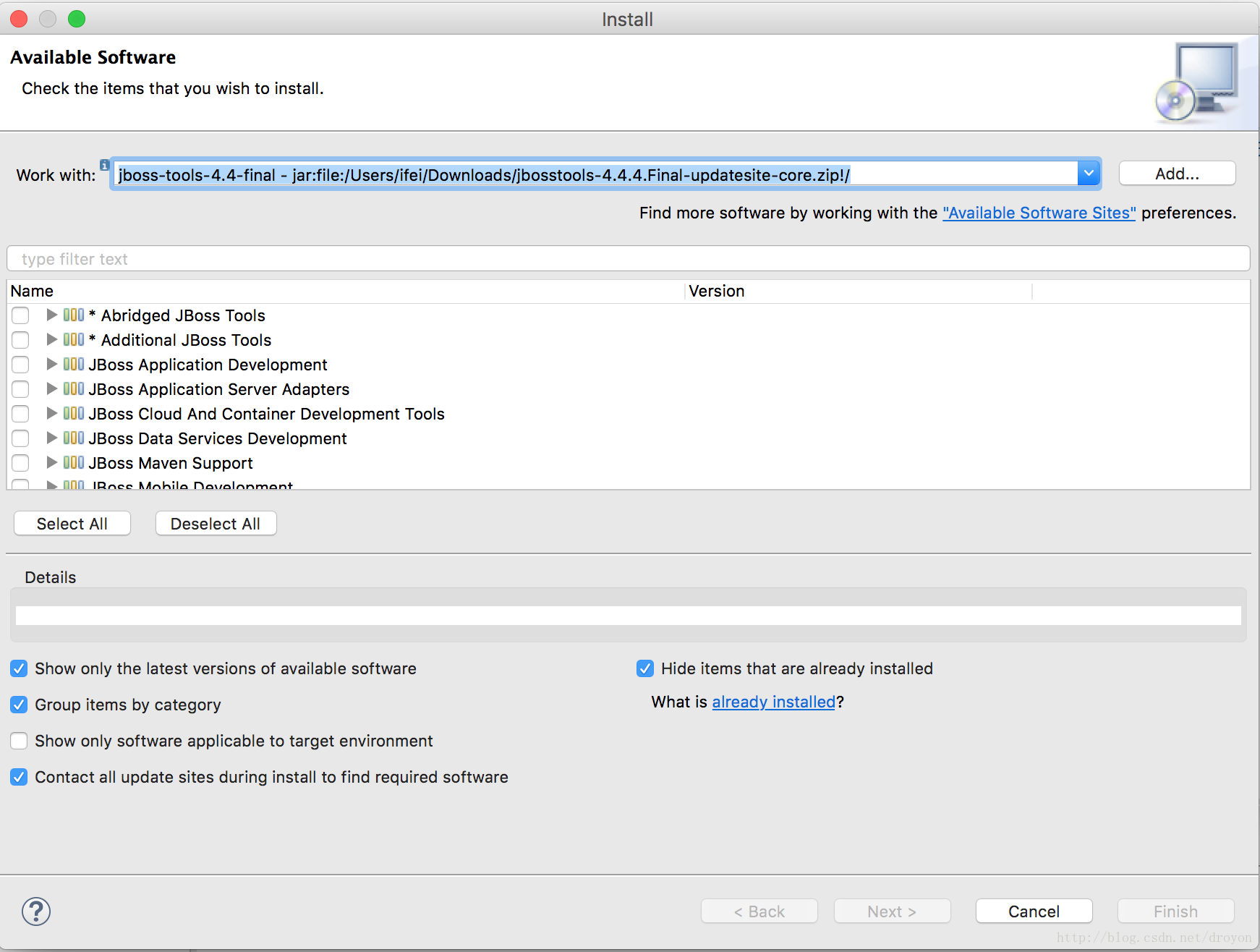
Task: Click into the Work with site text field
Action: click(x=595, y=174)
